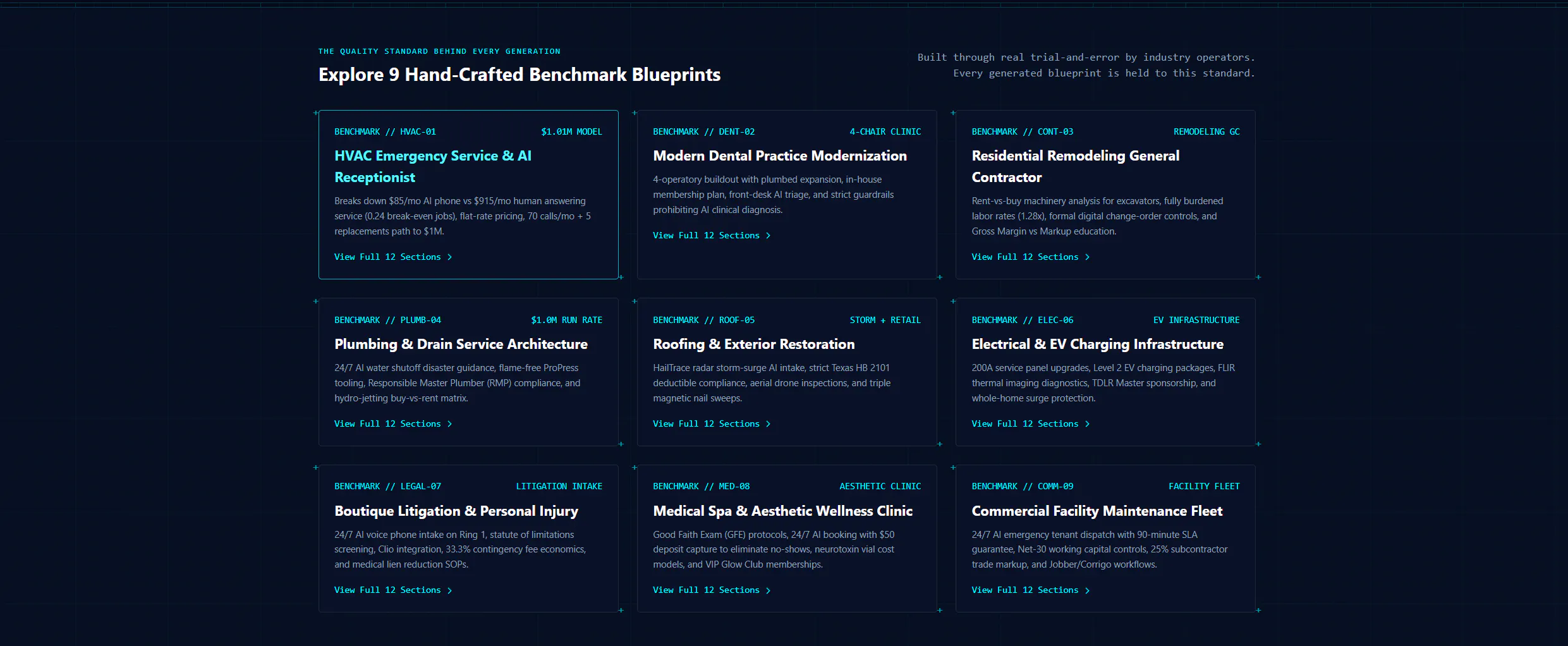Click THE QUALITY STANDARD BEHIND EVERY GENERATION label
Screen dimensions: 1568x646
[x=439, y=52]
